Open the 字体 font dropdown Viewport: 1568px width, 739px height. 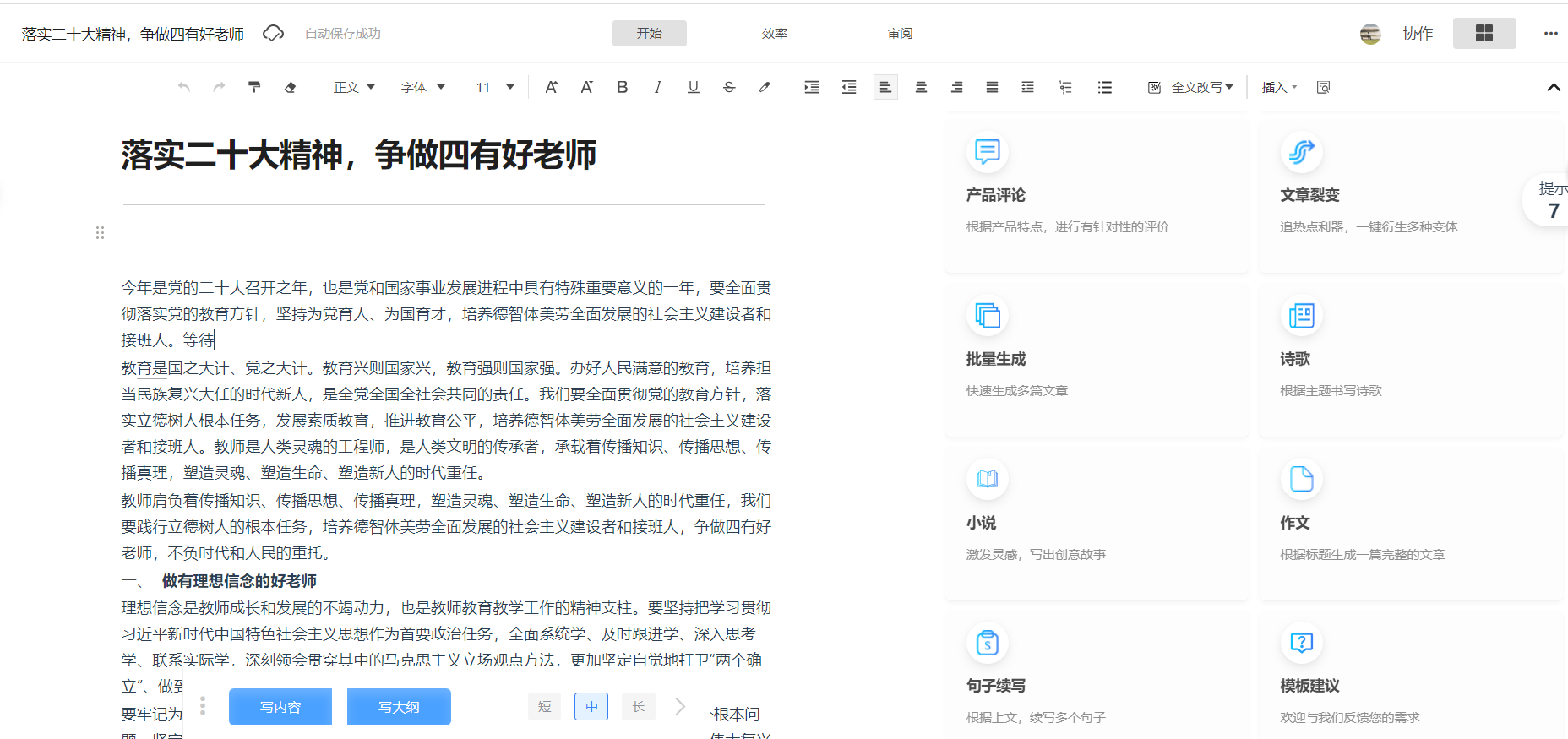click(422, 87)
